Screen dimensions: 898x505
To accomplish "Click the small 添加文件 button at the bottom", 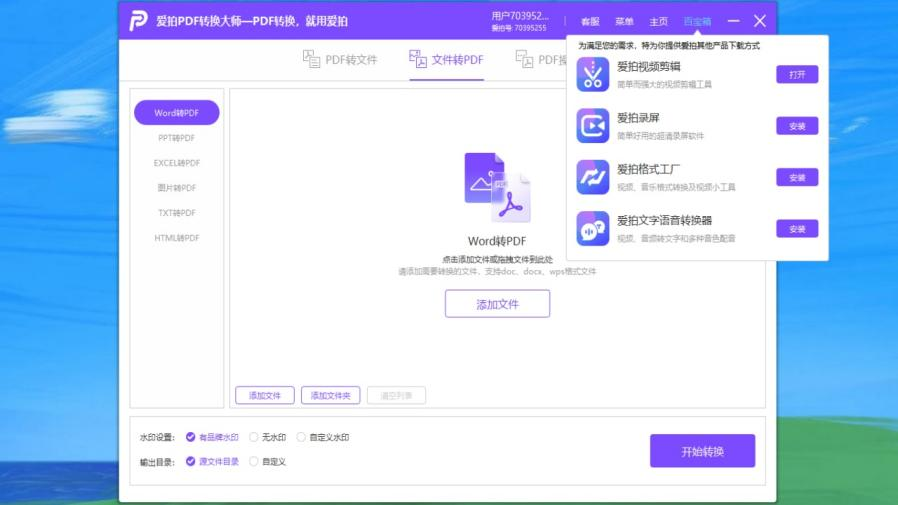I will (x=265, y=395).
